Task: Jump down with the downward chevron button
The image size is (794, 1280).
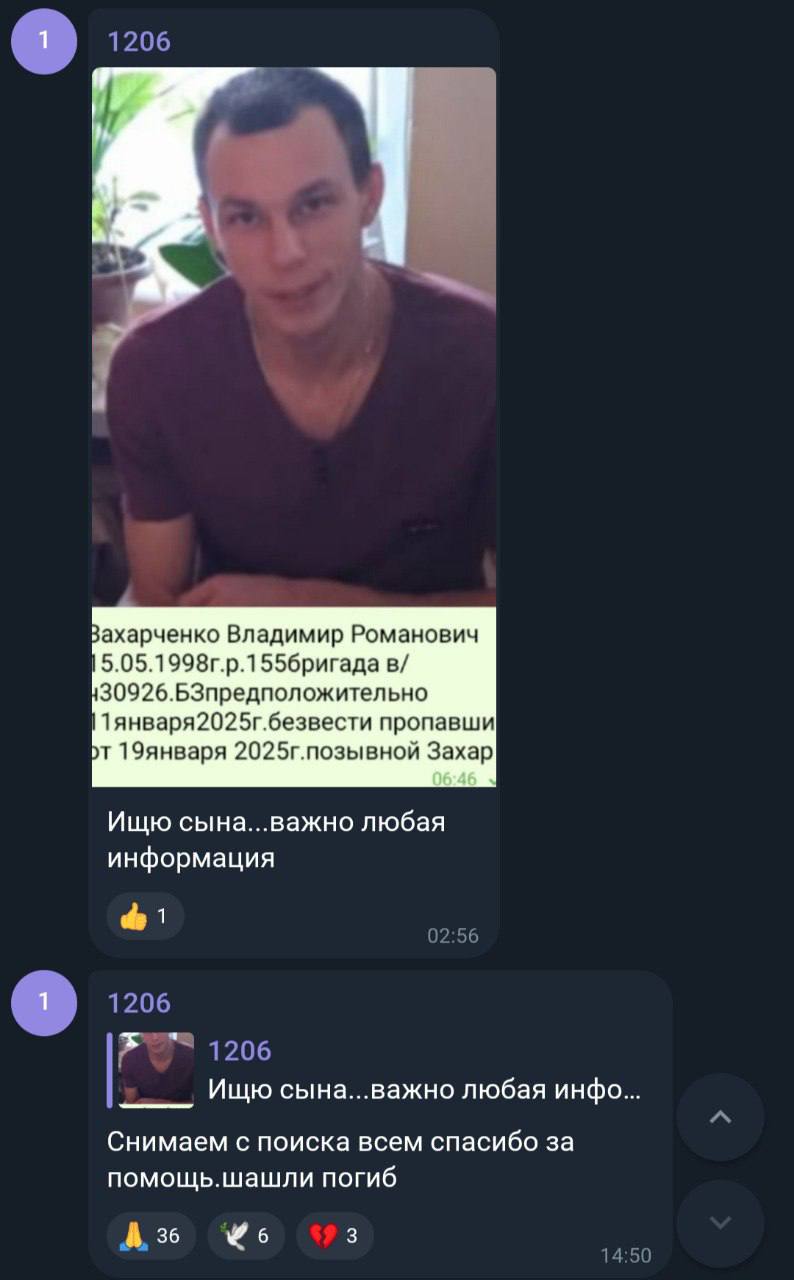Action: coord(720,1223)
